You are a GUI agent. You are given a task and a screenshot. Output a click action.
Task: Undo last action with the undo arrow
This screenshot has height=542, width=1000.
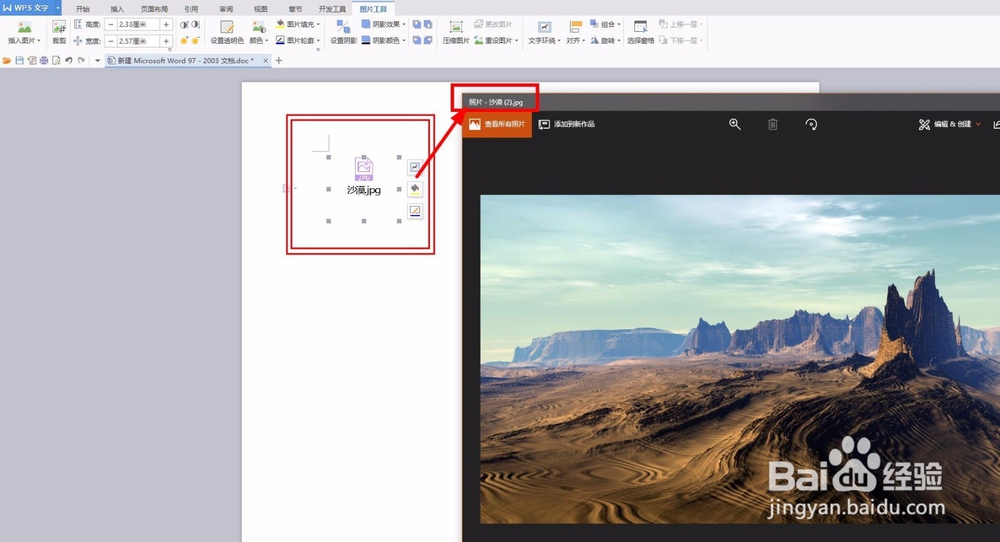(68, 61)
